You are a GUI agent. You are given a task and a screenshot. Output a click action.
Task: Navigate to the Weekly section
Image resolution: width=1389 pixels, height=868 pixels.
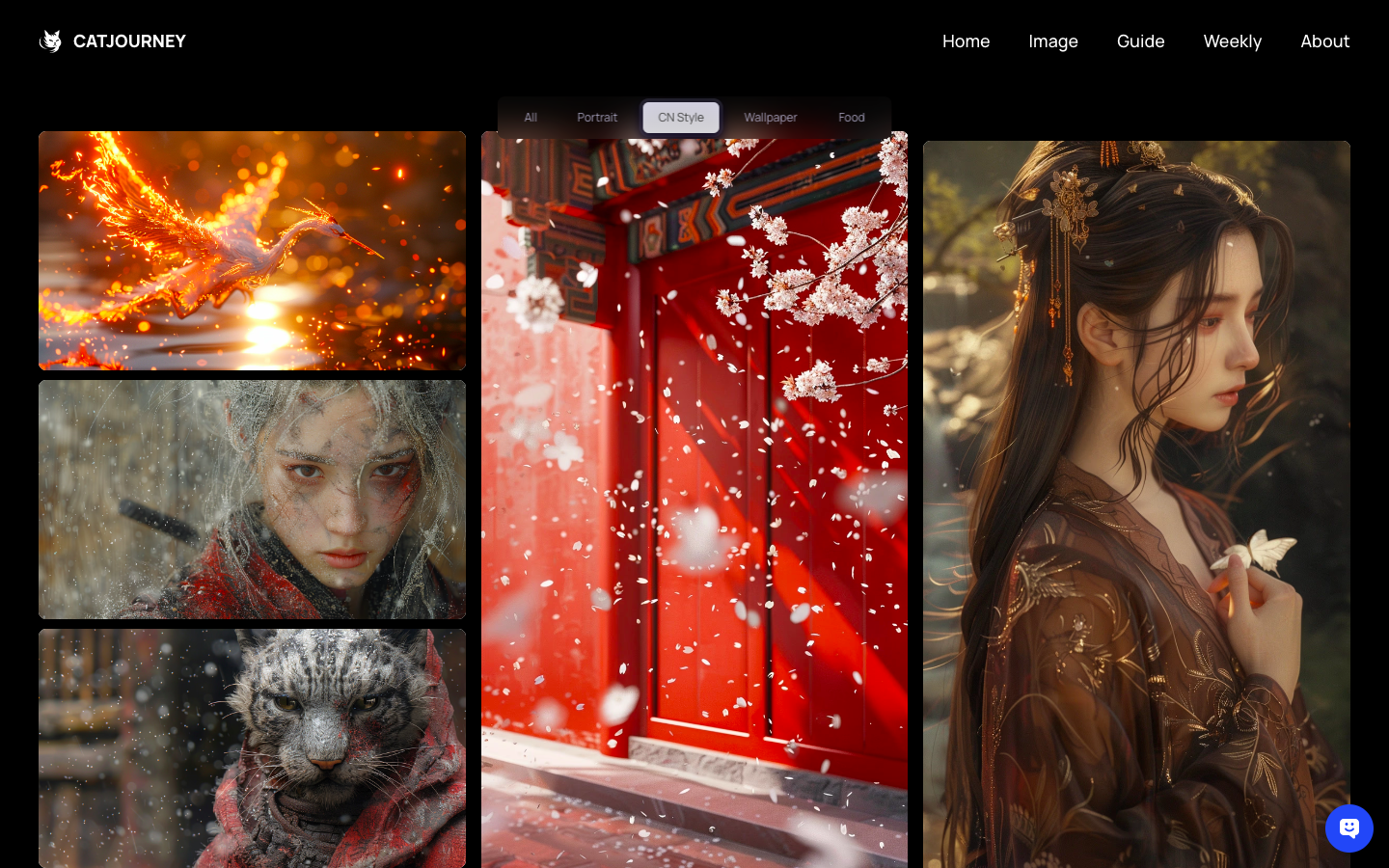(x=1233, y=41)
